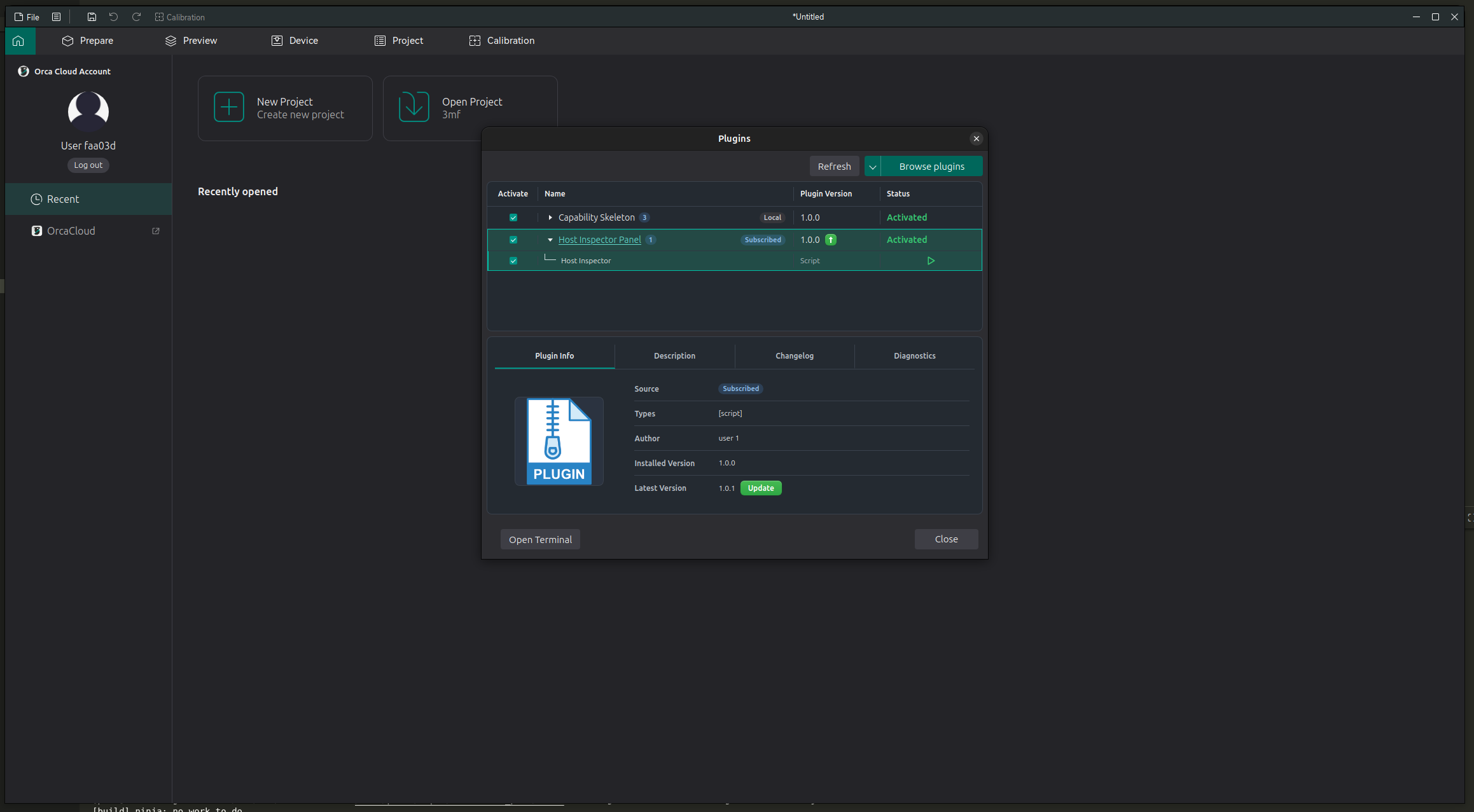Viewport: 1474px width, 812px height.
Task: Open the Description tab
Action: 675,356
